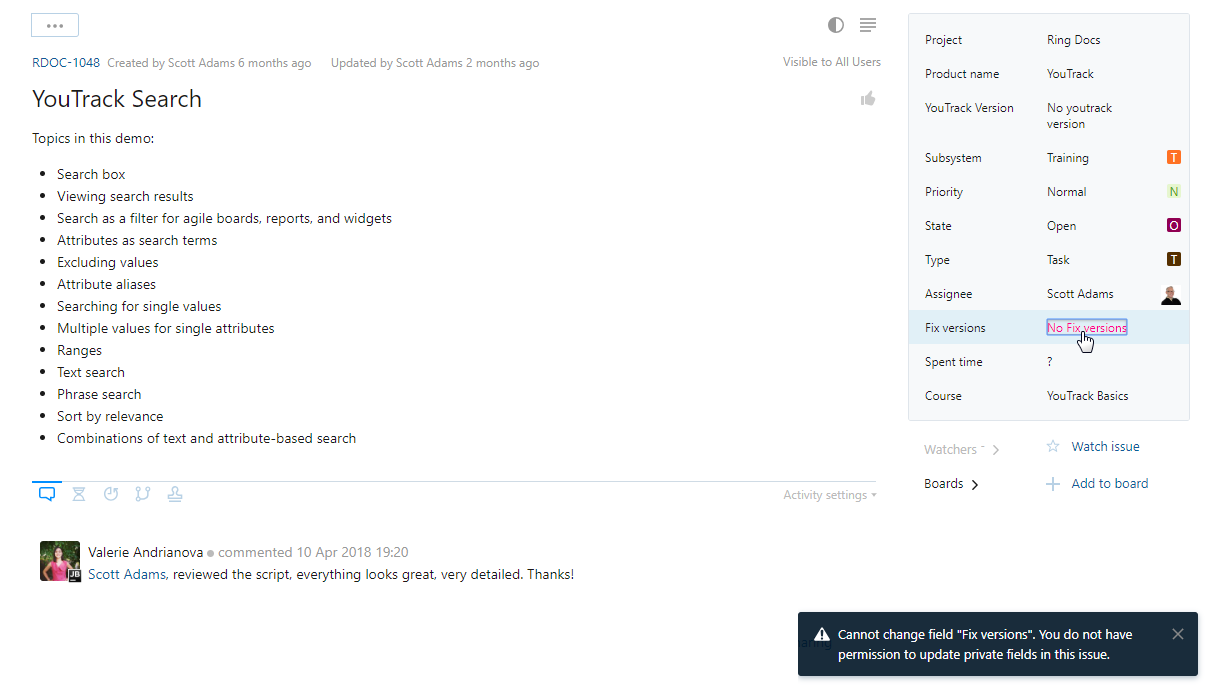
Task: Click Valerie Andrianova's avatar thumbnail
Action: 59,561
